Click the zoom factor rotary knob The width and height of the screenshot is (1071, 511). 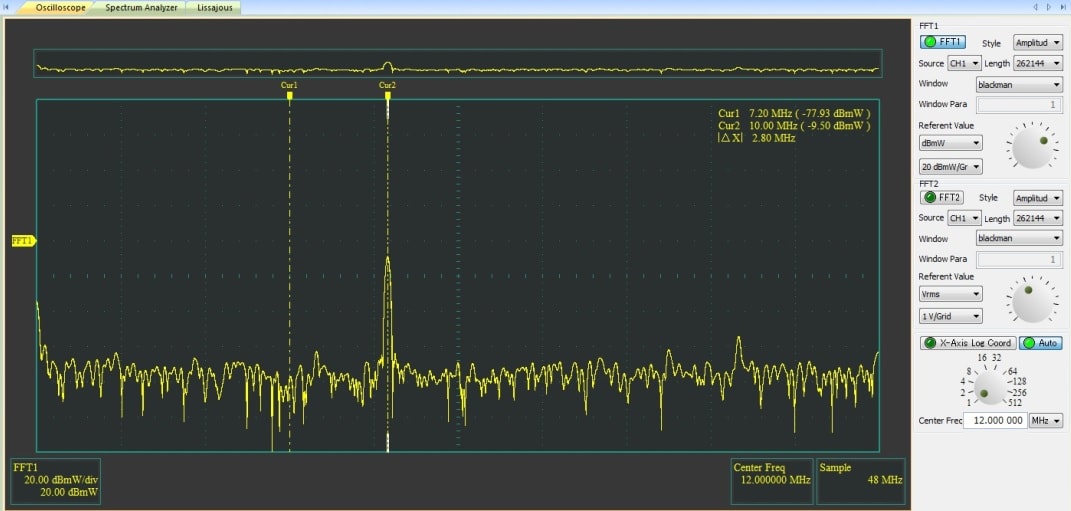(990, 387)
